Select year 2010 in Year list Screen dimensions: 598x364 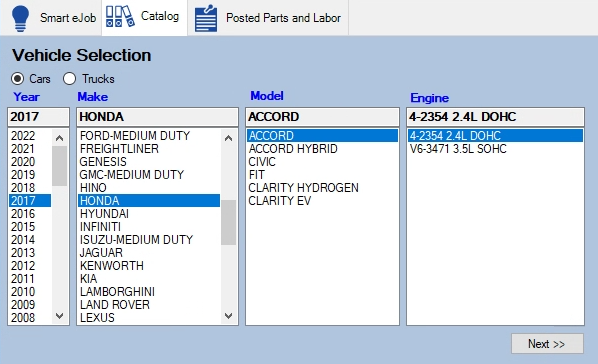tap(30, 292)
